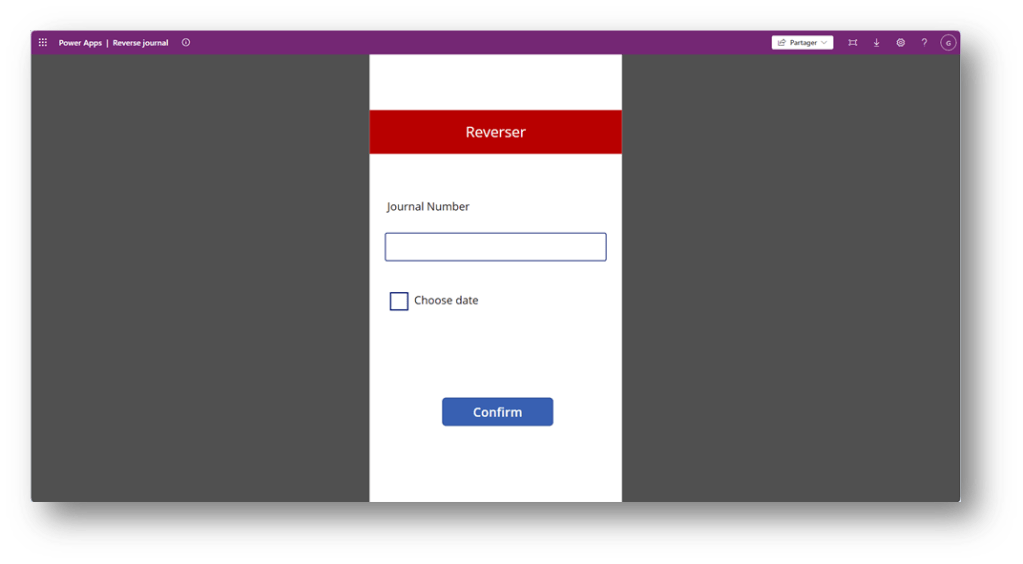Click the Power Apps brand link
The height and width of the screenshot is (564, 1023).
(80, 43)
